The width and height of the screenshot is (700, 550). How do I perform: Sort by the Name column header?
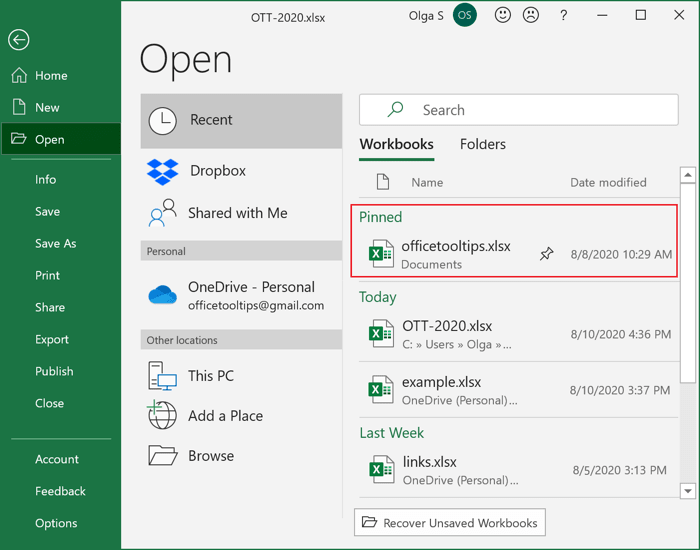click(x=427, y=183)
